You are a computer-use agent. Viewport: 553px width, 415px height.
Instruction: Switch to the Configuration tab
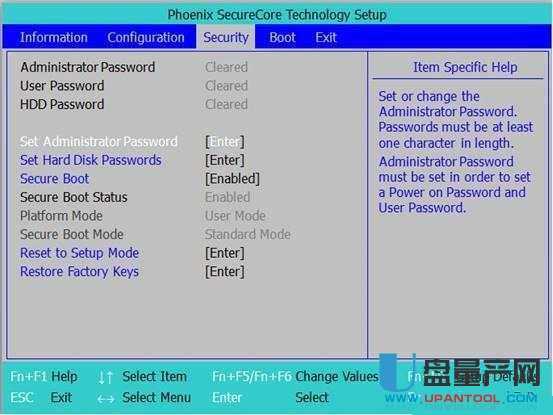146,37
